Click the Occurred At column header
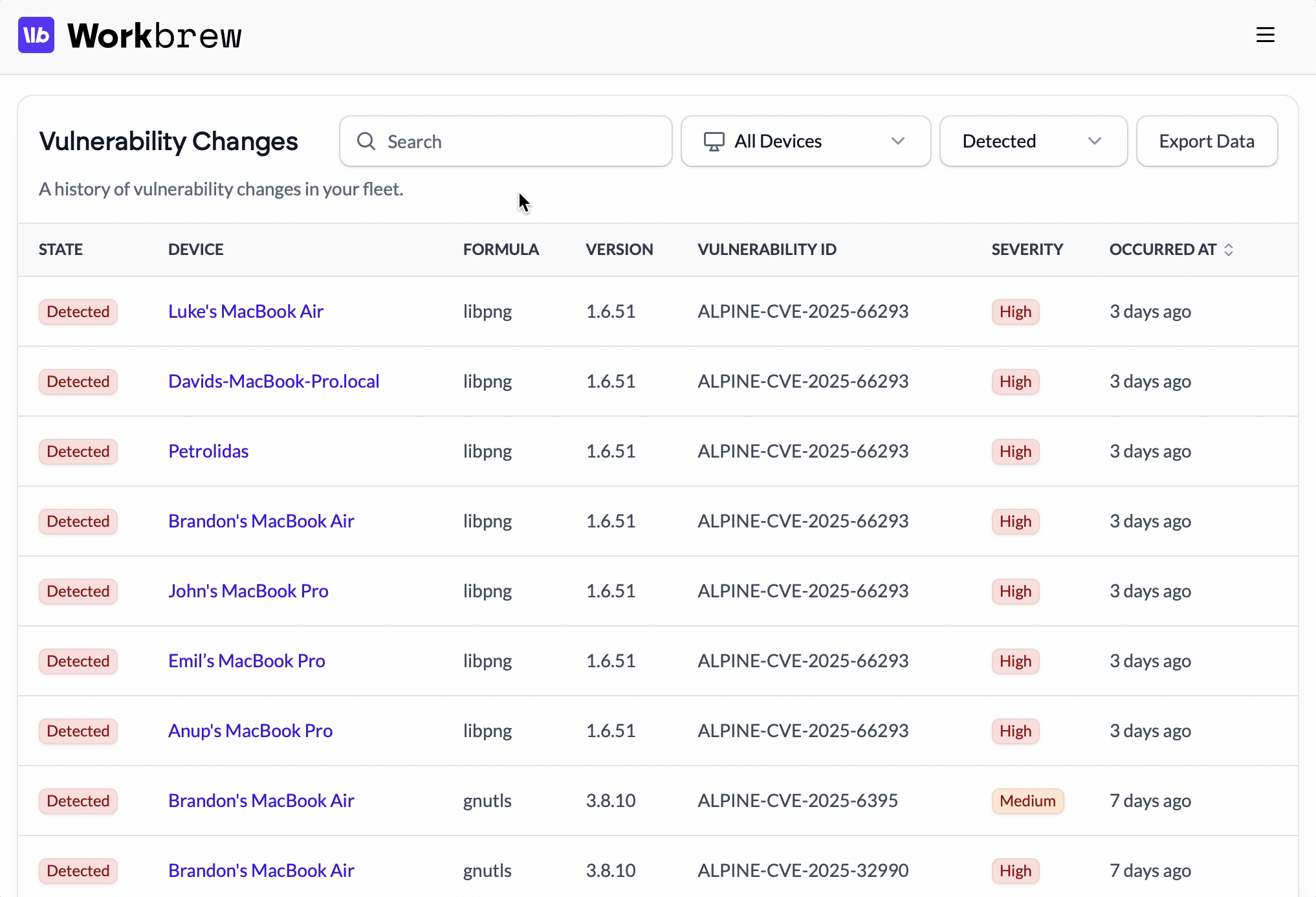The height and width of the screenshot is (897, 1316). click(1162, 250)
